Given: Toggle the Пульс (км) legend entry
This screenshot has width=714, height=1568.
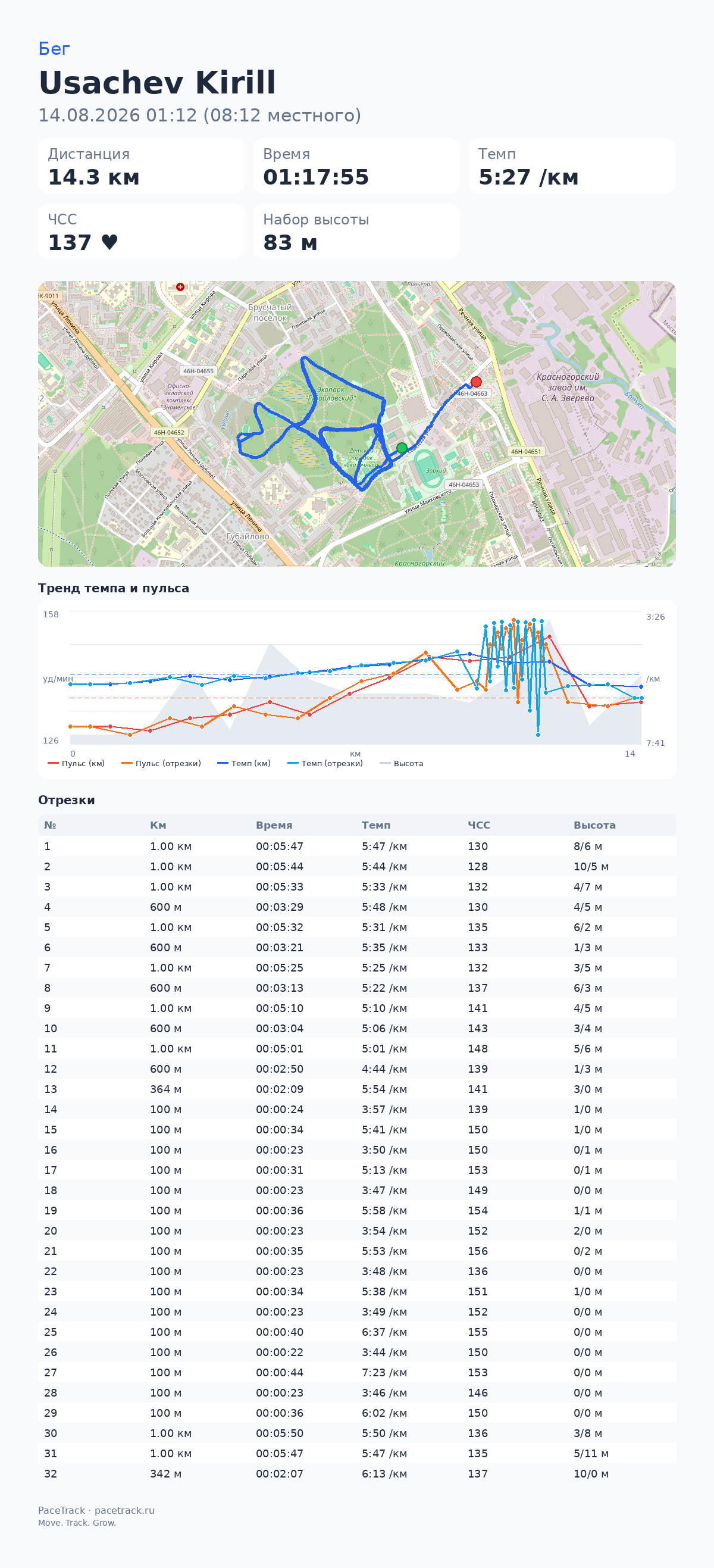Looking at the screenshot, I should tap(76, 763).
